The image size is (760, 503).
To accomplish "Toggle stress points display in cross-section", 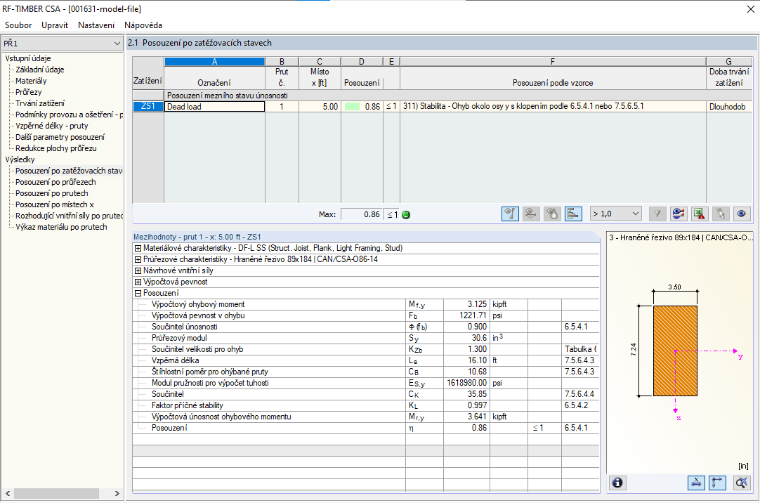I will pyautogui.click(x=696, y=483).
